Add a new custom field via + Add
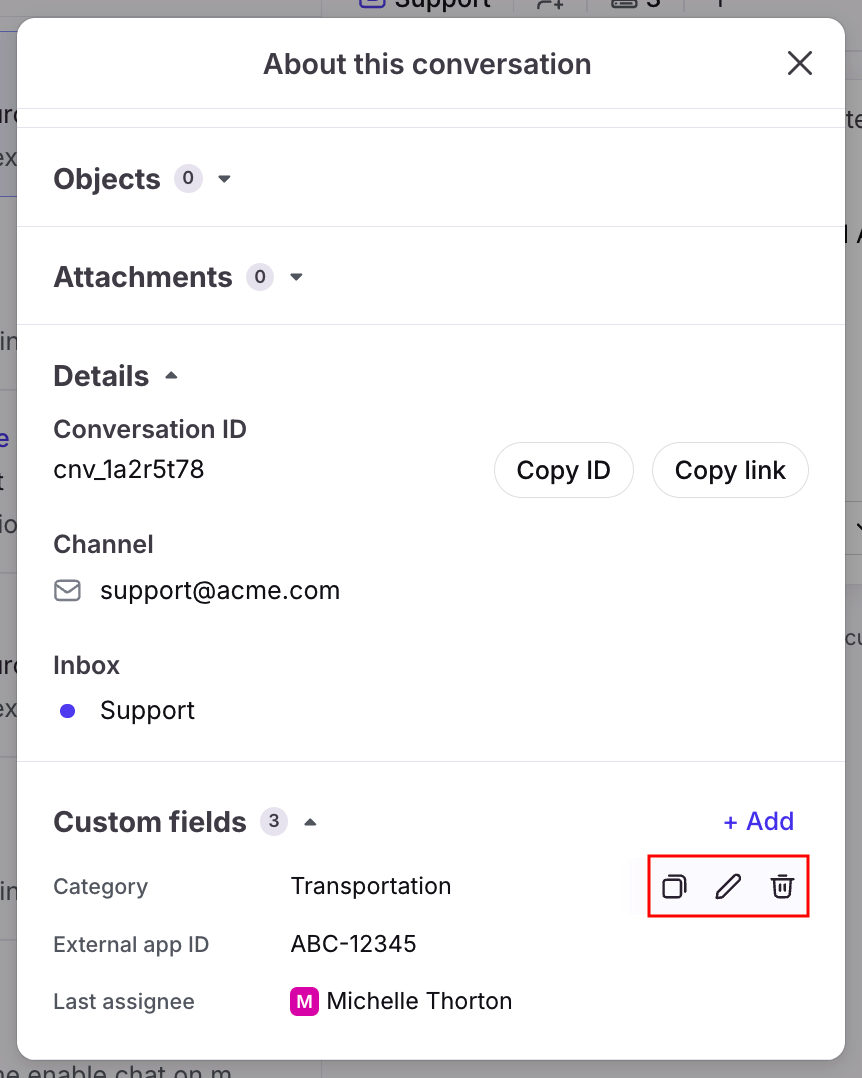Image resolution: width=862 pixels, height=1078 pixels. 758,821
